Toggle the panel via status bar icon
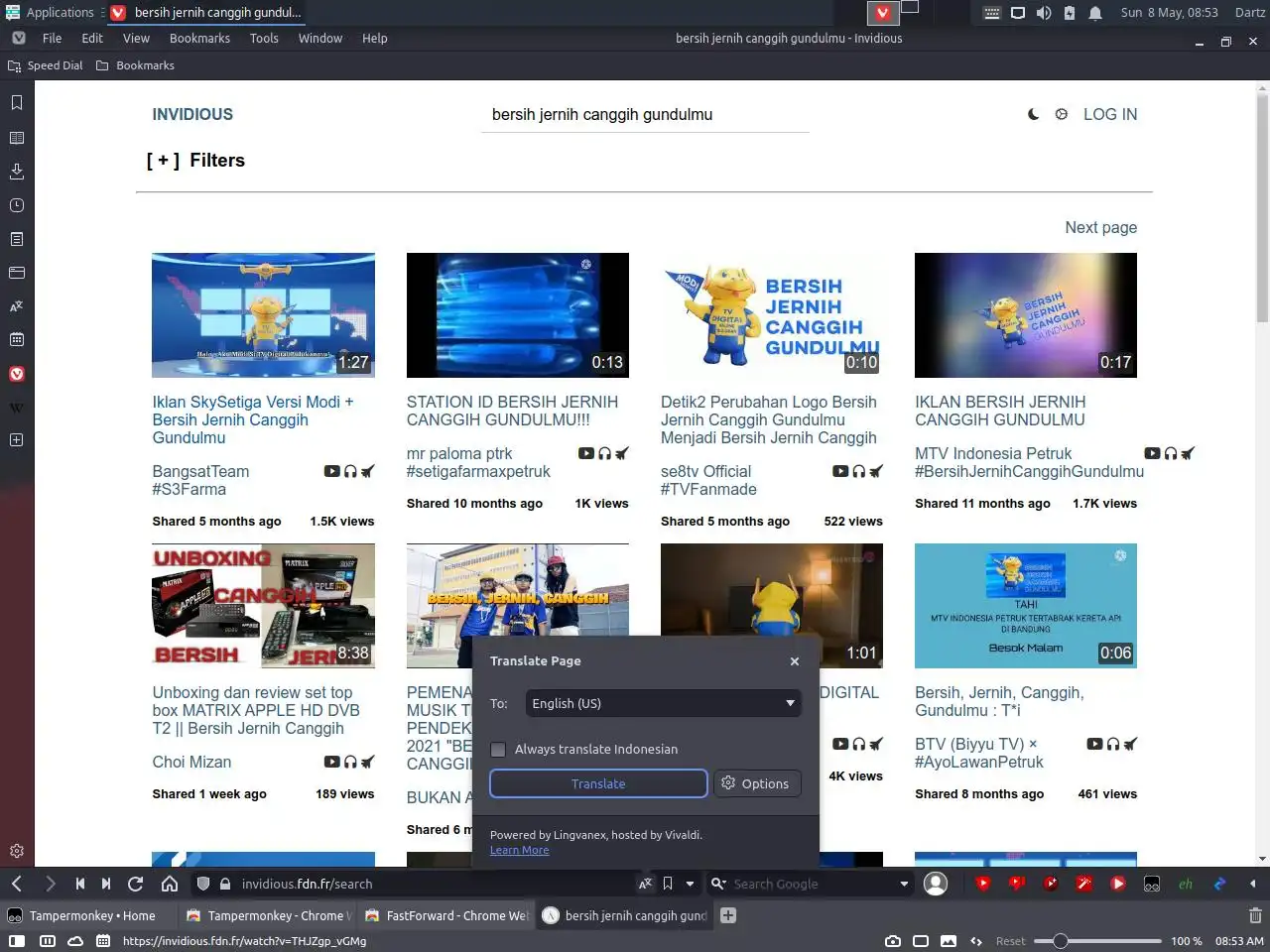This screenshot has width=1270, height=952. pyautogui.click(x=17, y=941)
